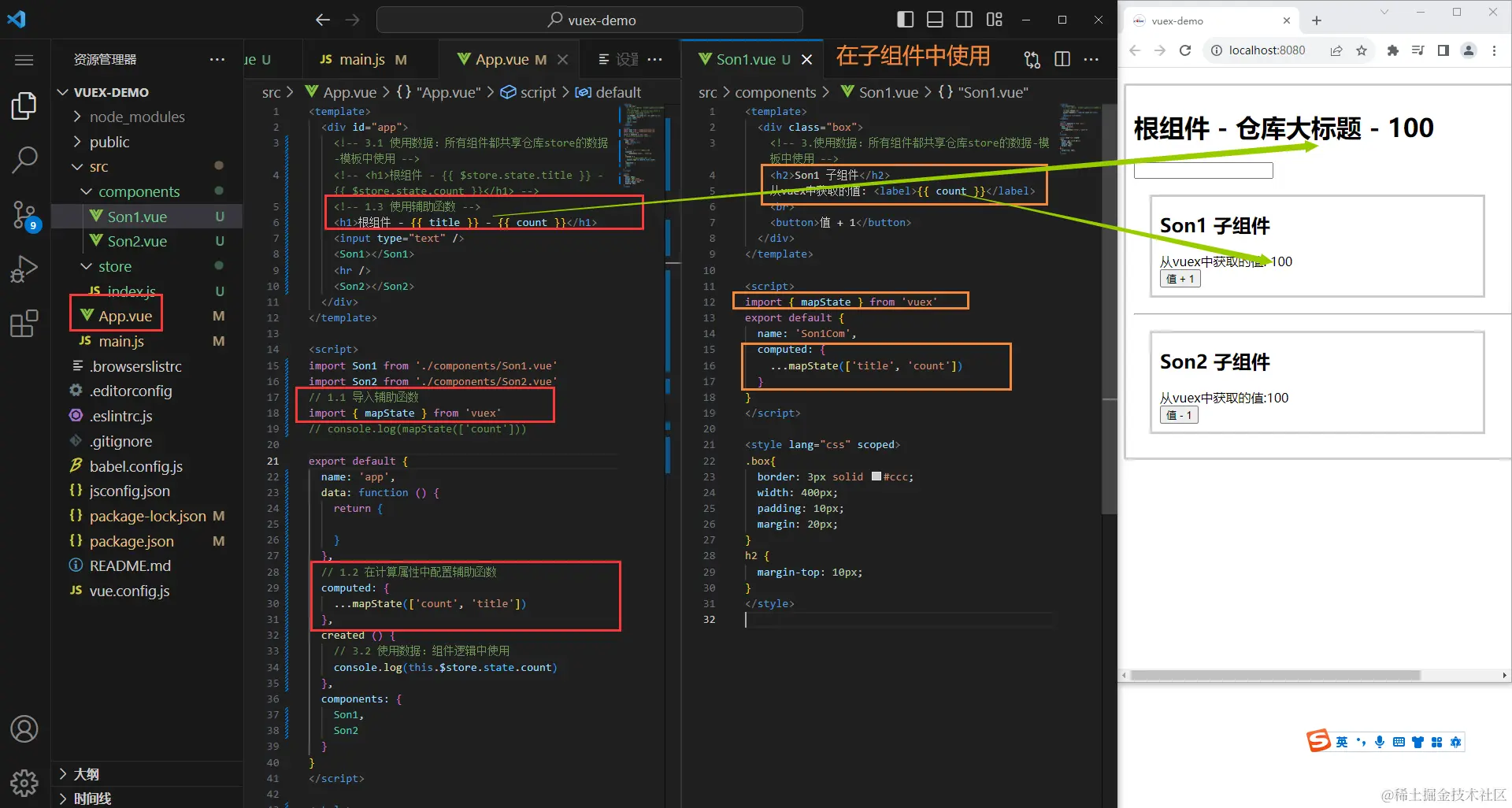Switch to the settings tab labeled 设置
Viewport: 1512px width, 808px height.
point(618,59)
